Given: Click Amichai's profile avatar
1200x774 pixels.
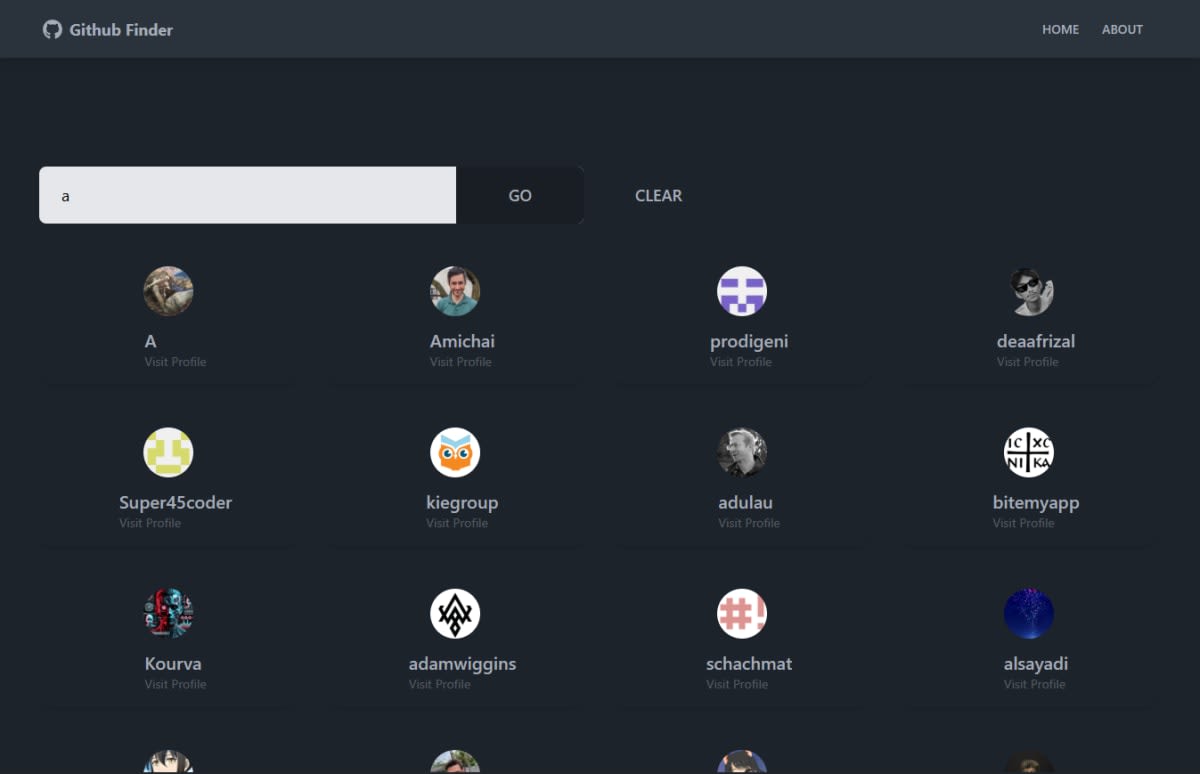Looking at the screenshot, I should 455,291.
